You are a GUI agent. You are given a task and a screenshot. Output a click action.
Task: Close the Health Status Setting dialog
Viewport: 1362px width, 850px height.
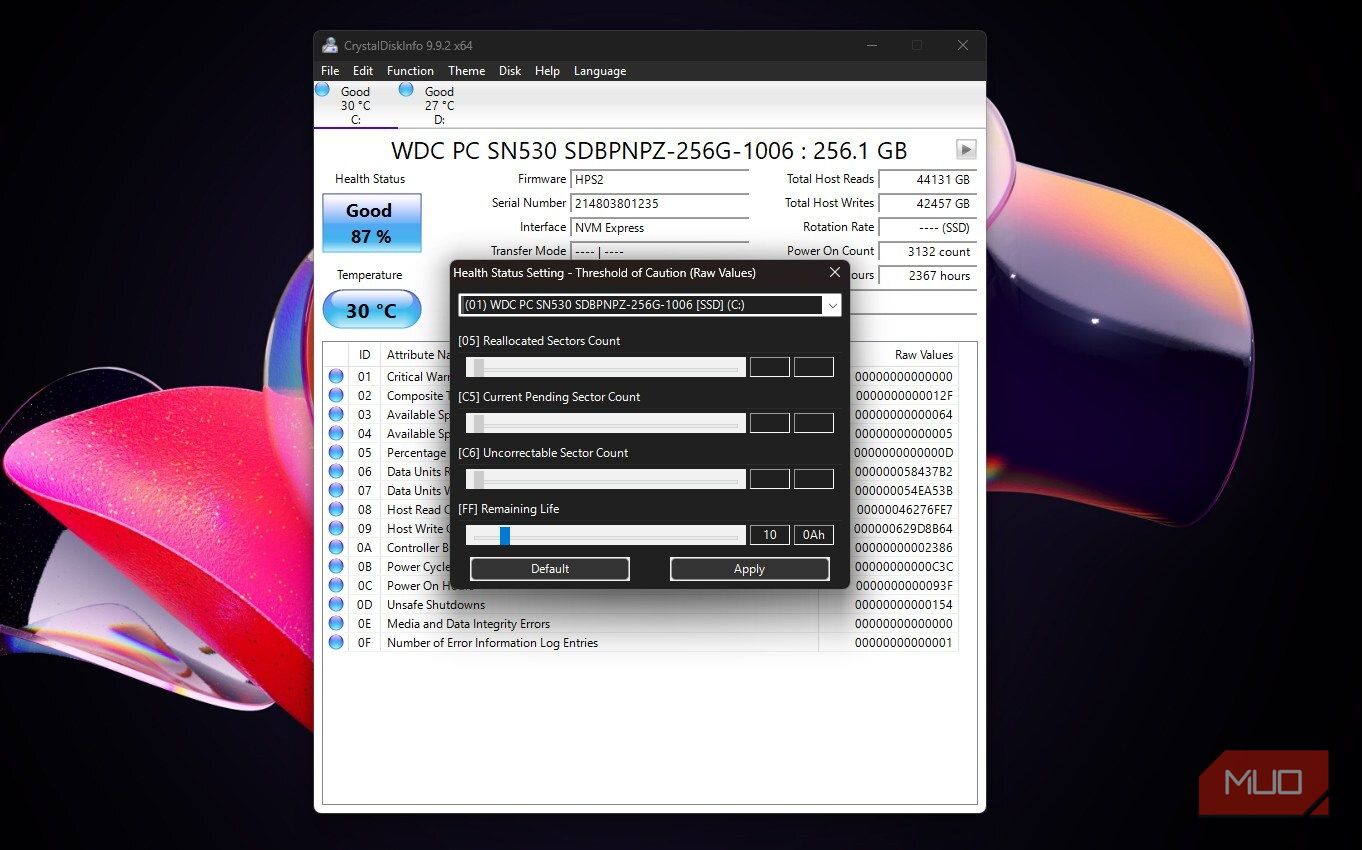835,272
